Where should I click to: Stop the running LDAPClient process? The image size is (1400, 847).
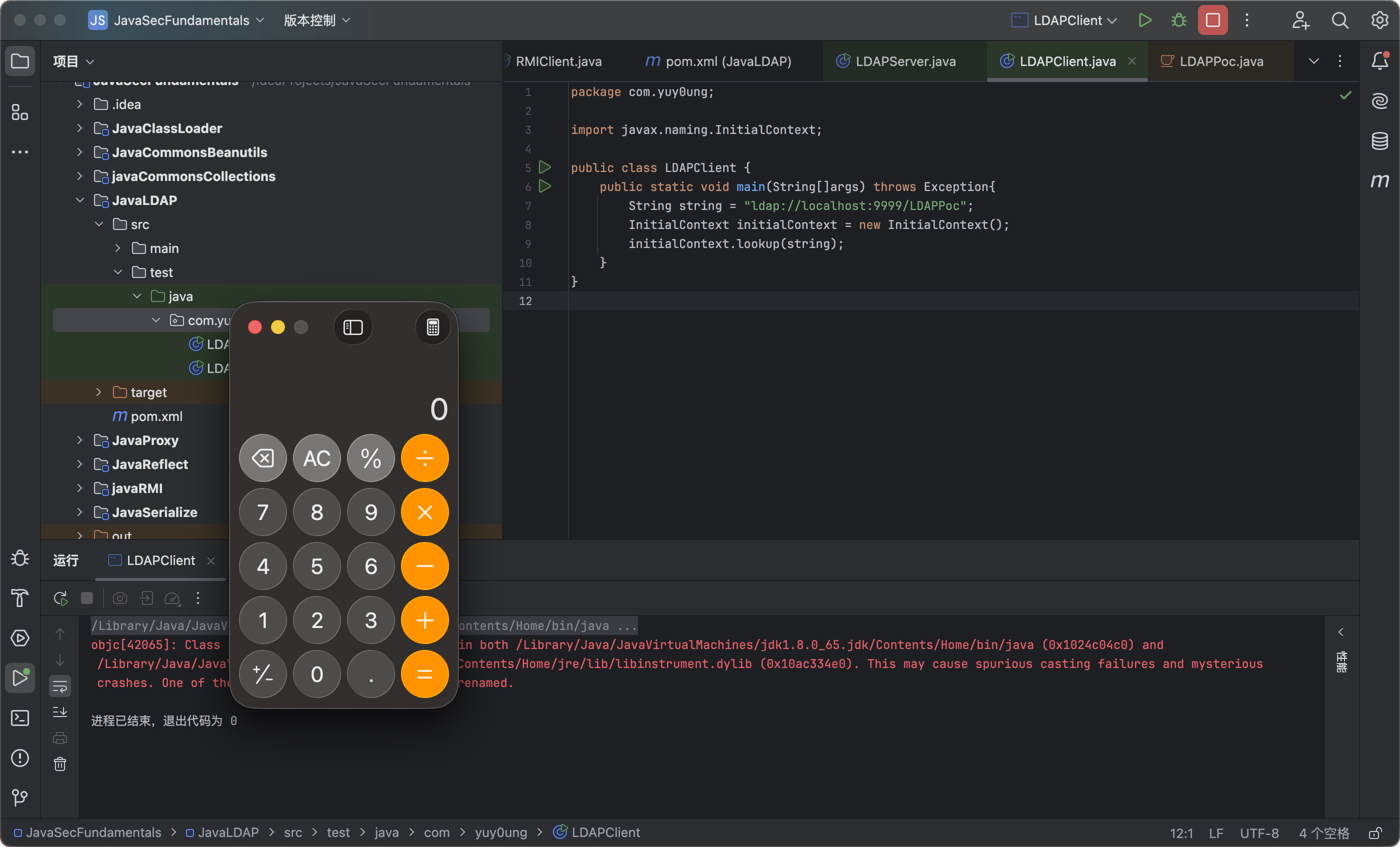tap(1212, 20)
